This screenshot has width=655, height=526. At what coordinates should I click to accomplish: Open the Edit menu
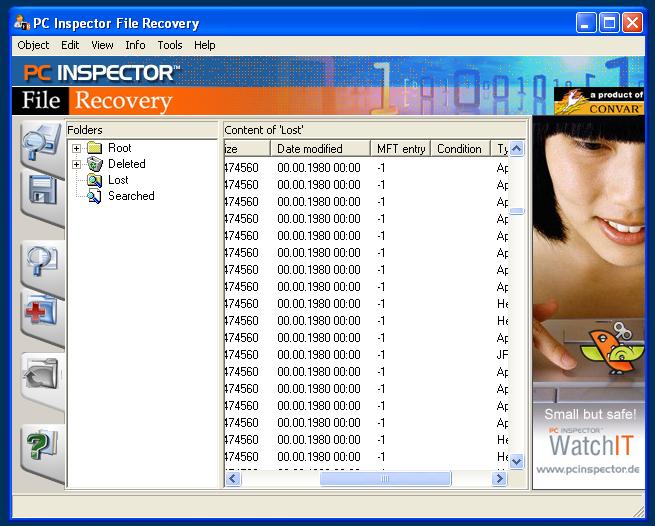click(70, 45)
